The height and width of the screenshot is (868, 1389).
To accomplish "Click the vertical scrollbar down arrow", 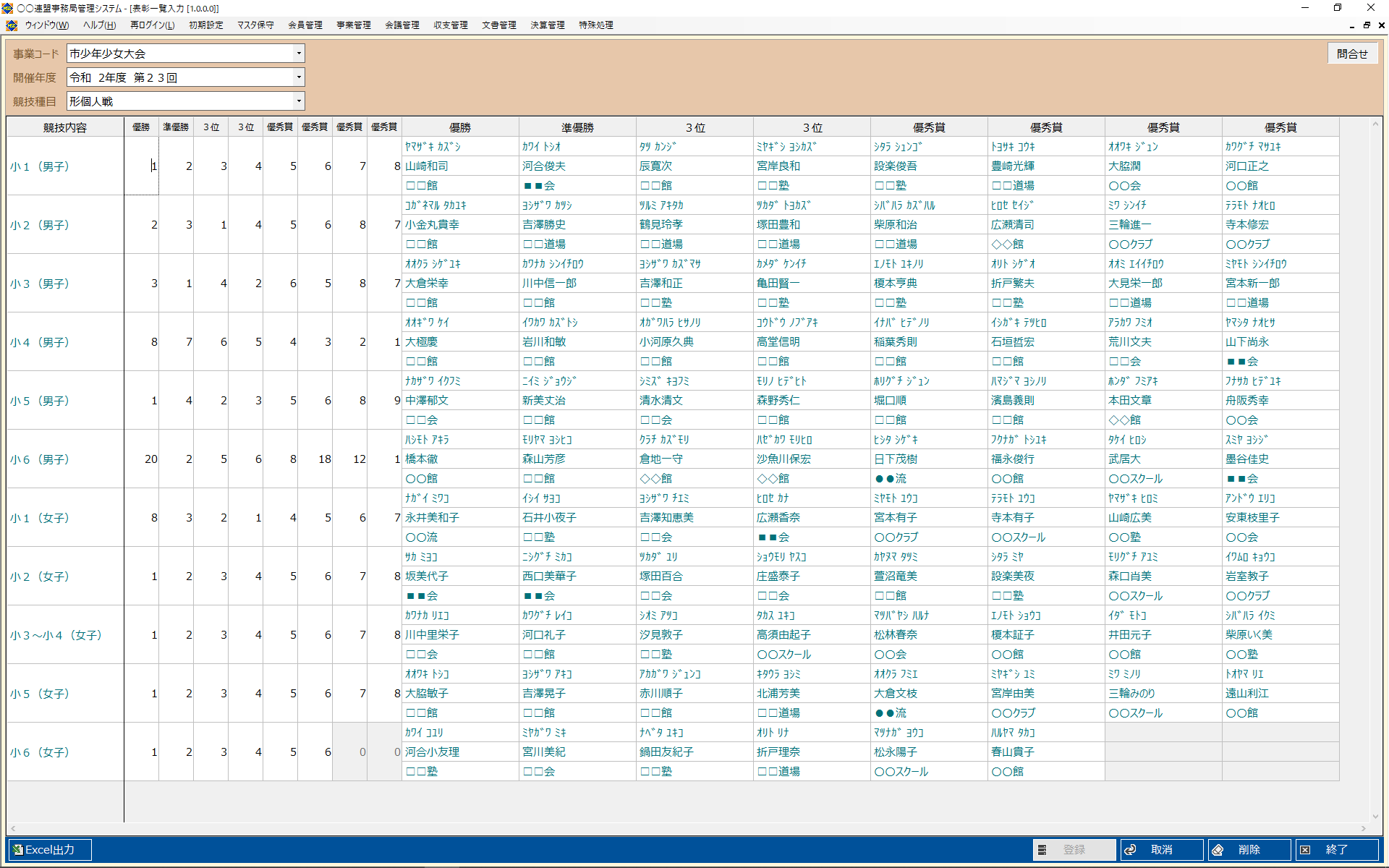I will tap(1375, 817).
